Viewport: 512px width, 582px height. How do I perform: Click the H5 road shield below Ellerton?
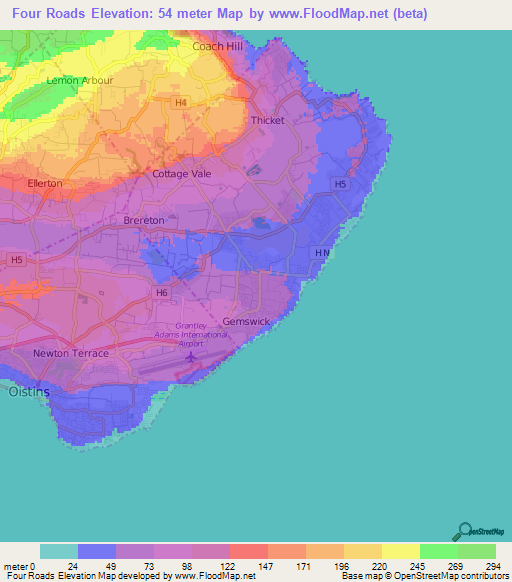coord(17,259)
